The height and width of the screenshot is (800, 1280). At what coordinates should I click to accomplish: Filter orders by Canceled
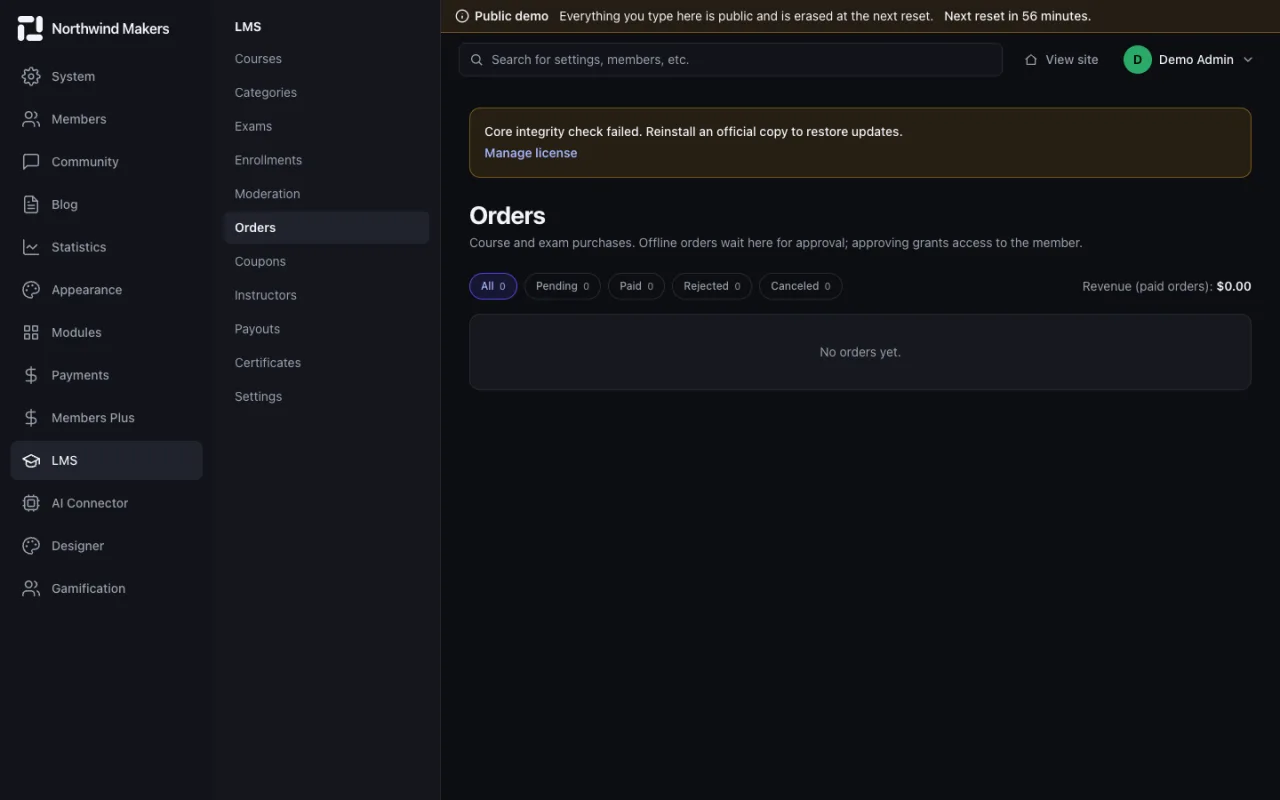801,286
